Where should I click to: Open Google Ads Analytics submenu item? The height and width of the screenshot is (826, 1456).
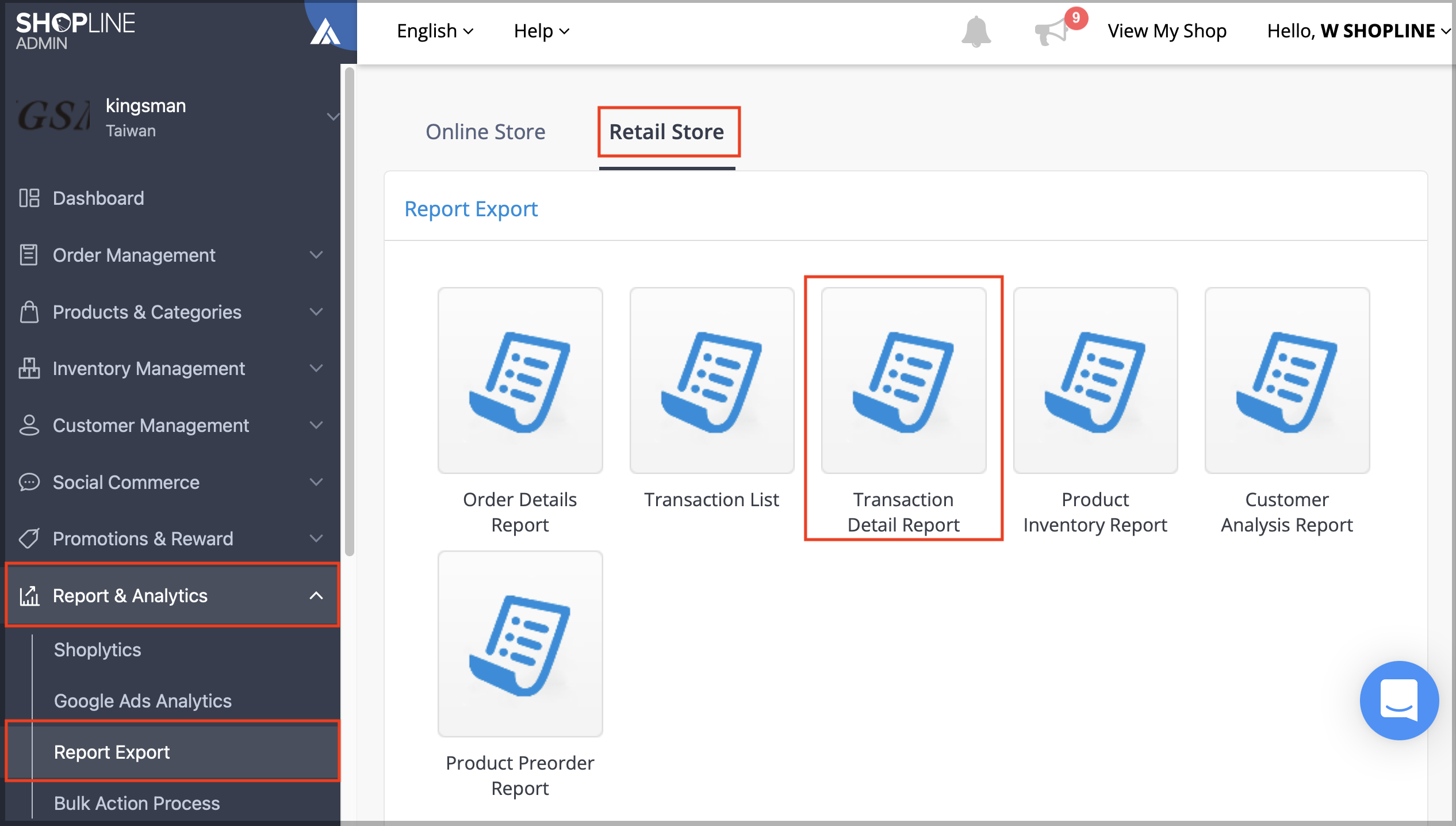pyautogui.click(x=143, y=701)
